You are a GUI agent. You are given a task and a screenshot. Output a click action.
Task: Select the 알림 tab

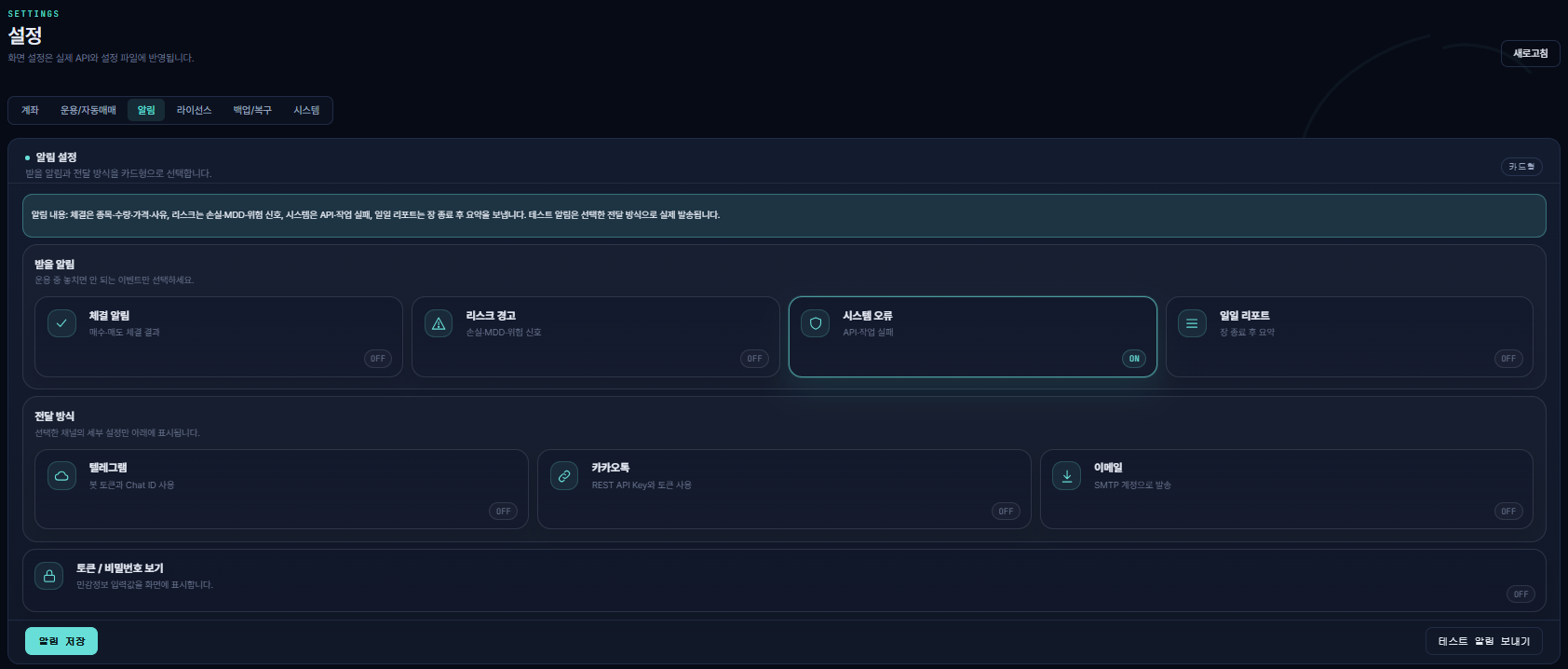pos(146,110)
